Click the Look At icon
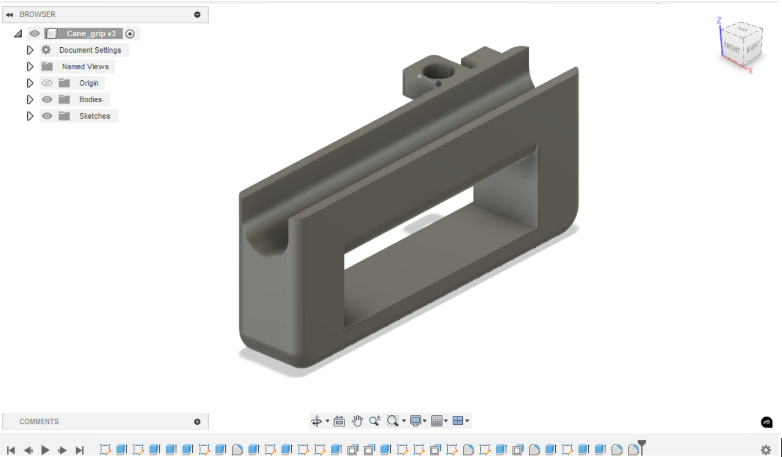Image resolution: width=782 pixels, height=457 pixels. [339, 421]
